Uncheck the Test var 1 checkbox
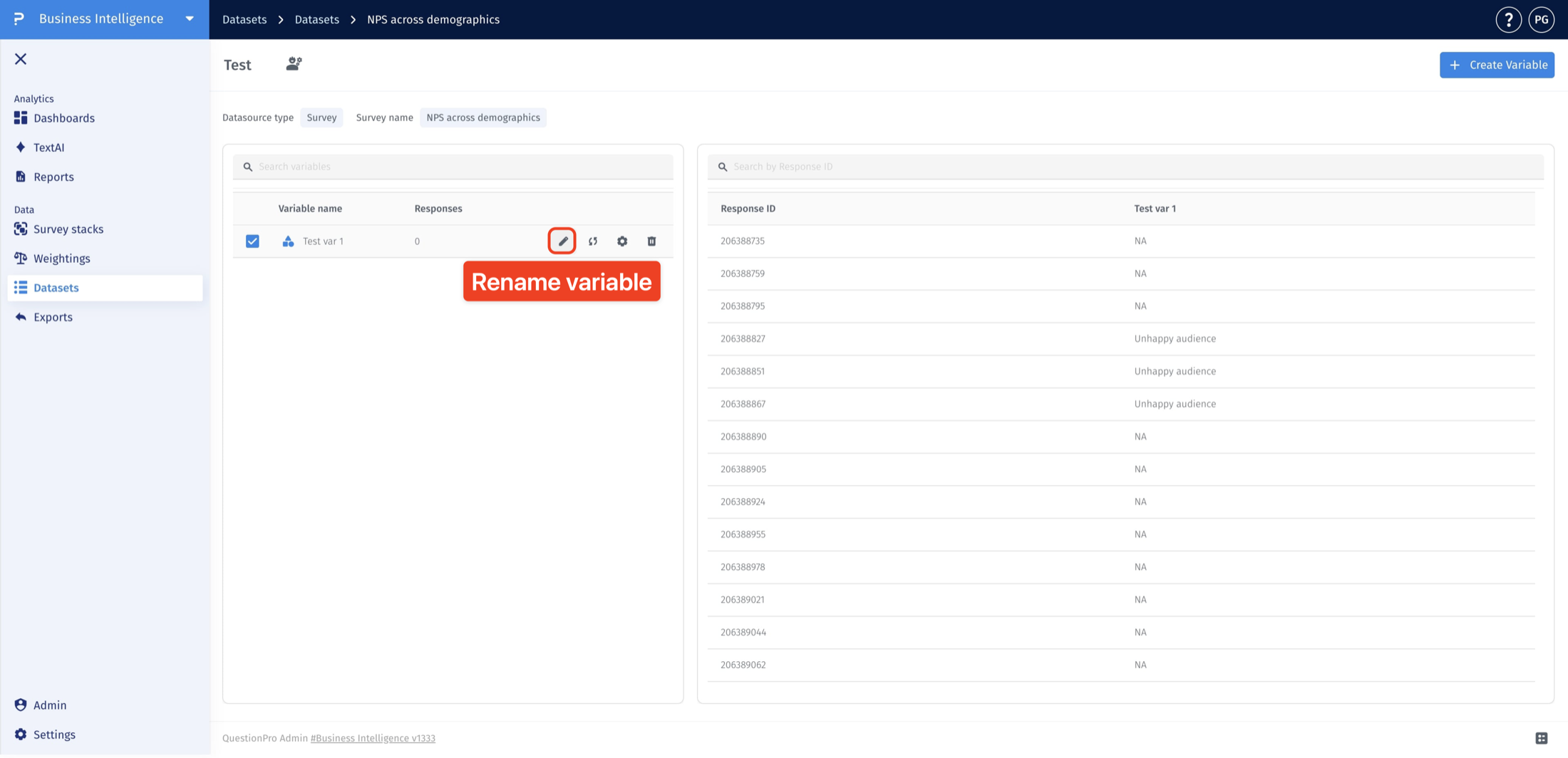This screenshot has height=758, width=1568. coord(252,242)
